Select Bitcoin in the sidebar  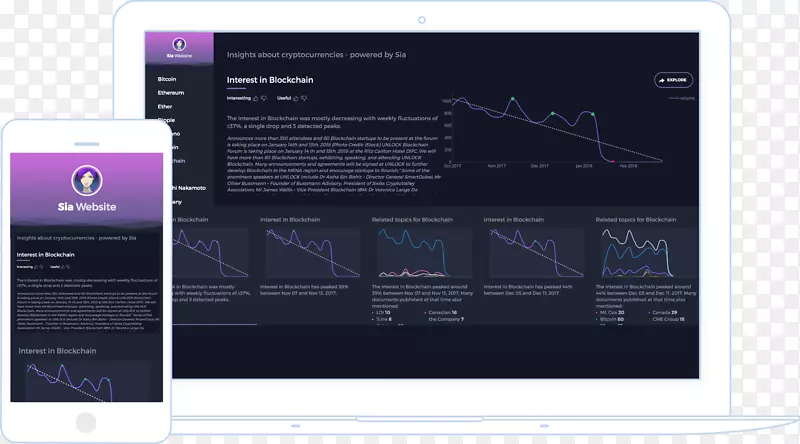point(167,78)
